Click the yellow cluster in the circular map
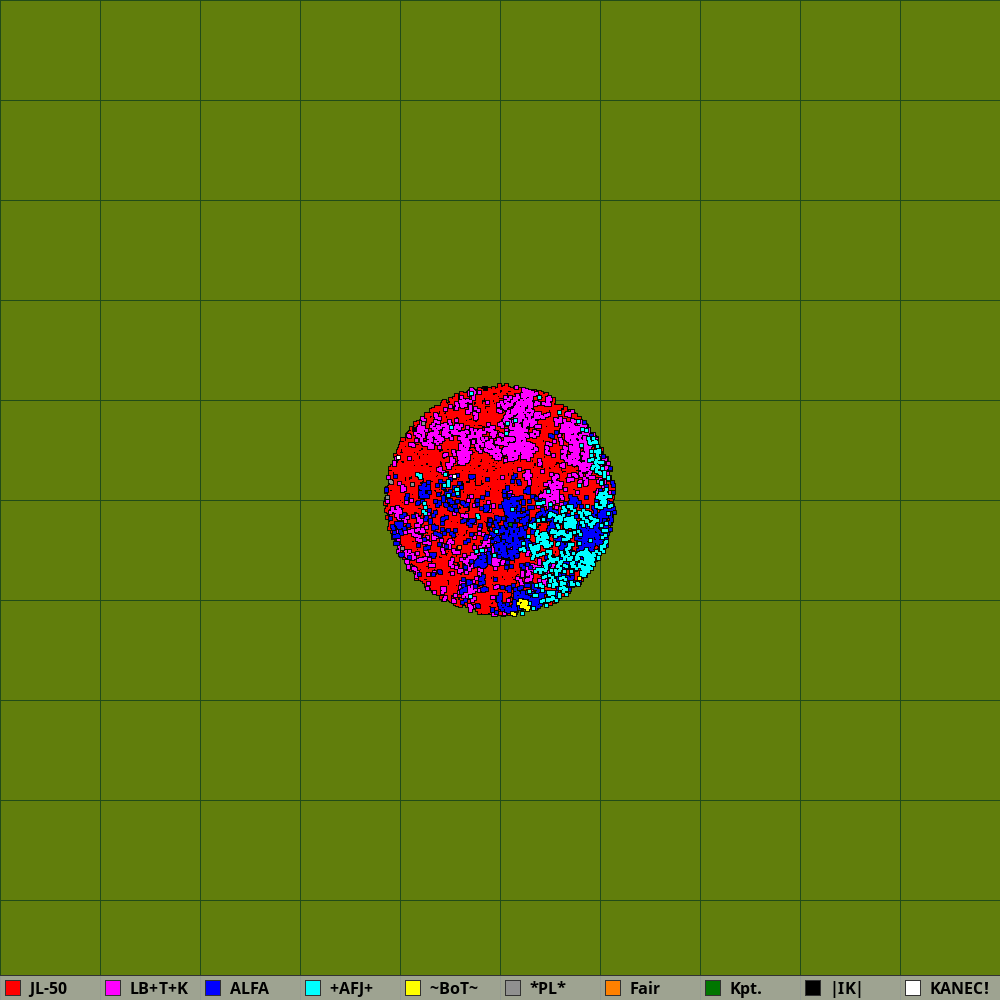This screenshot has height=1000, width=1000. [x=523, y=604]
